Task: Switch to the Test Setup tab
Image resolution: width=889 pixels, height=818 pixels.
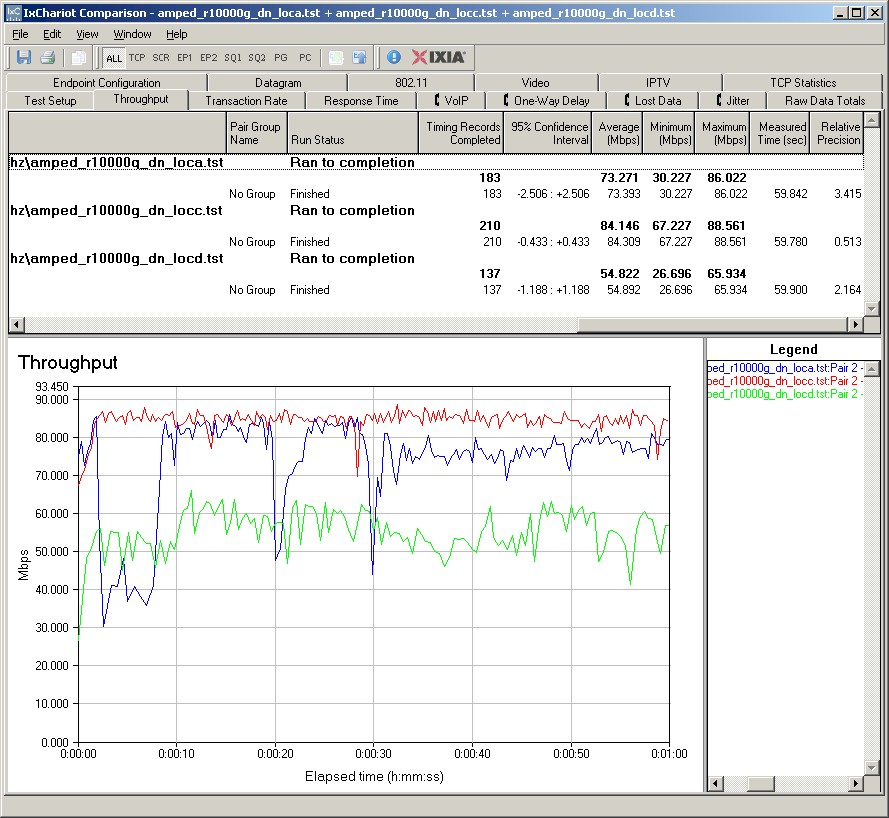Action: (50, 101)
